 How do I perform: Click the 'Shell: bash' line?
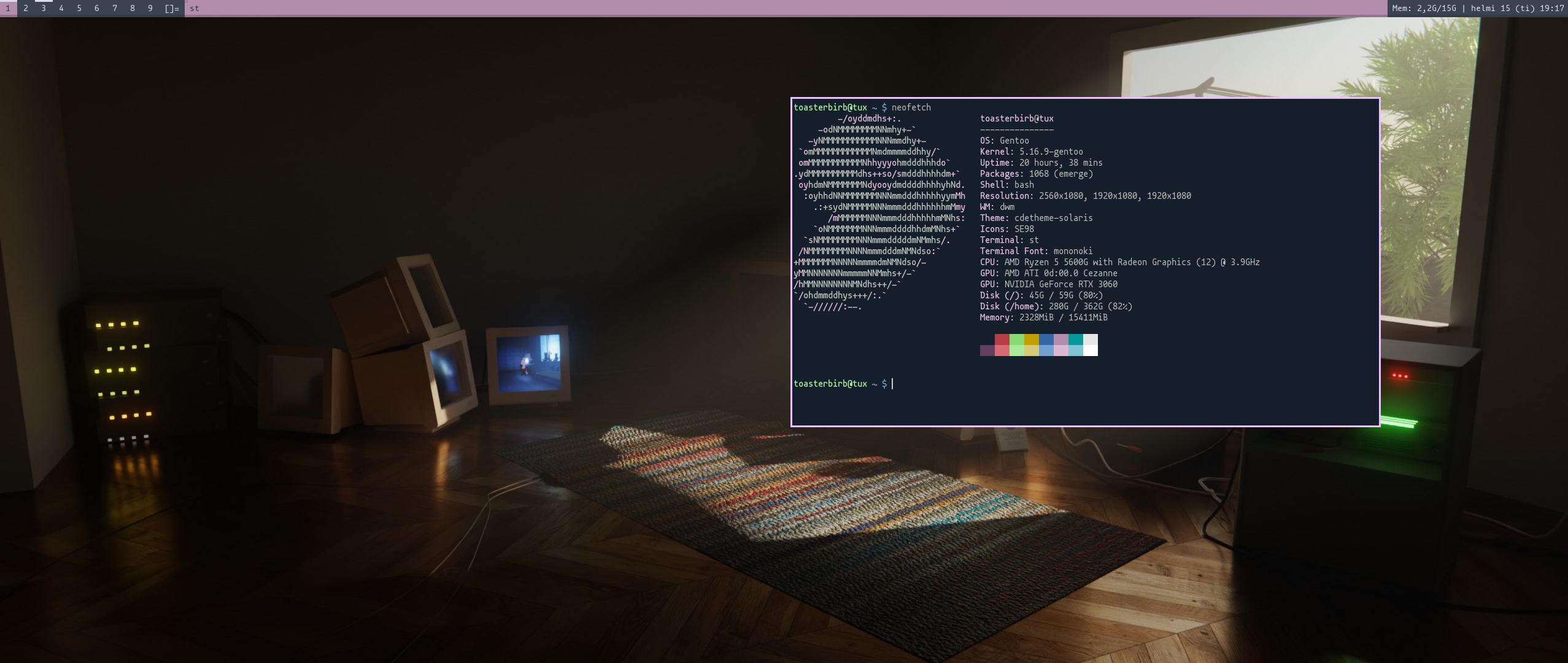[1007, 185]
